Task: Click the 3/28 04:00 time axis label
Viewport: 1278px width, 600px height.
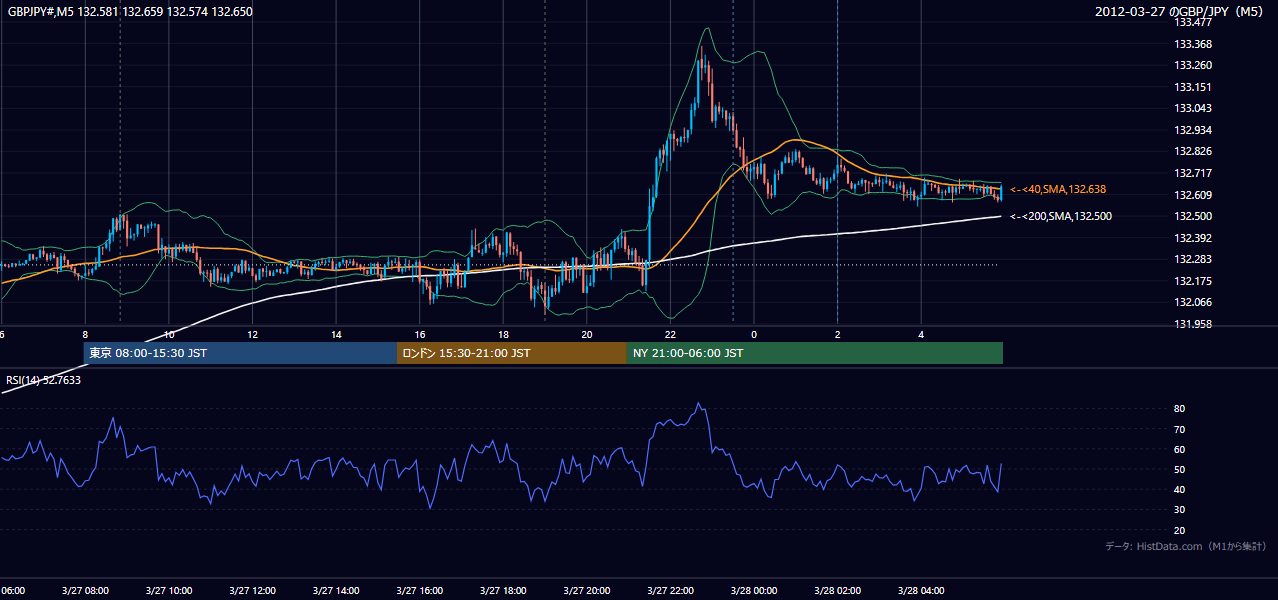Action: click(x=921, y=590)
